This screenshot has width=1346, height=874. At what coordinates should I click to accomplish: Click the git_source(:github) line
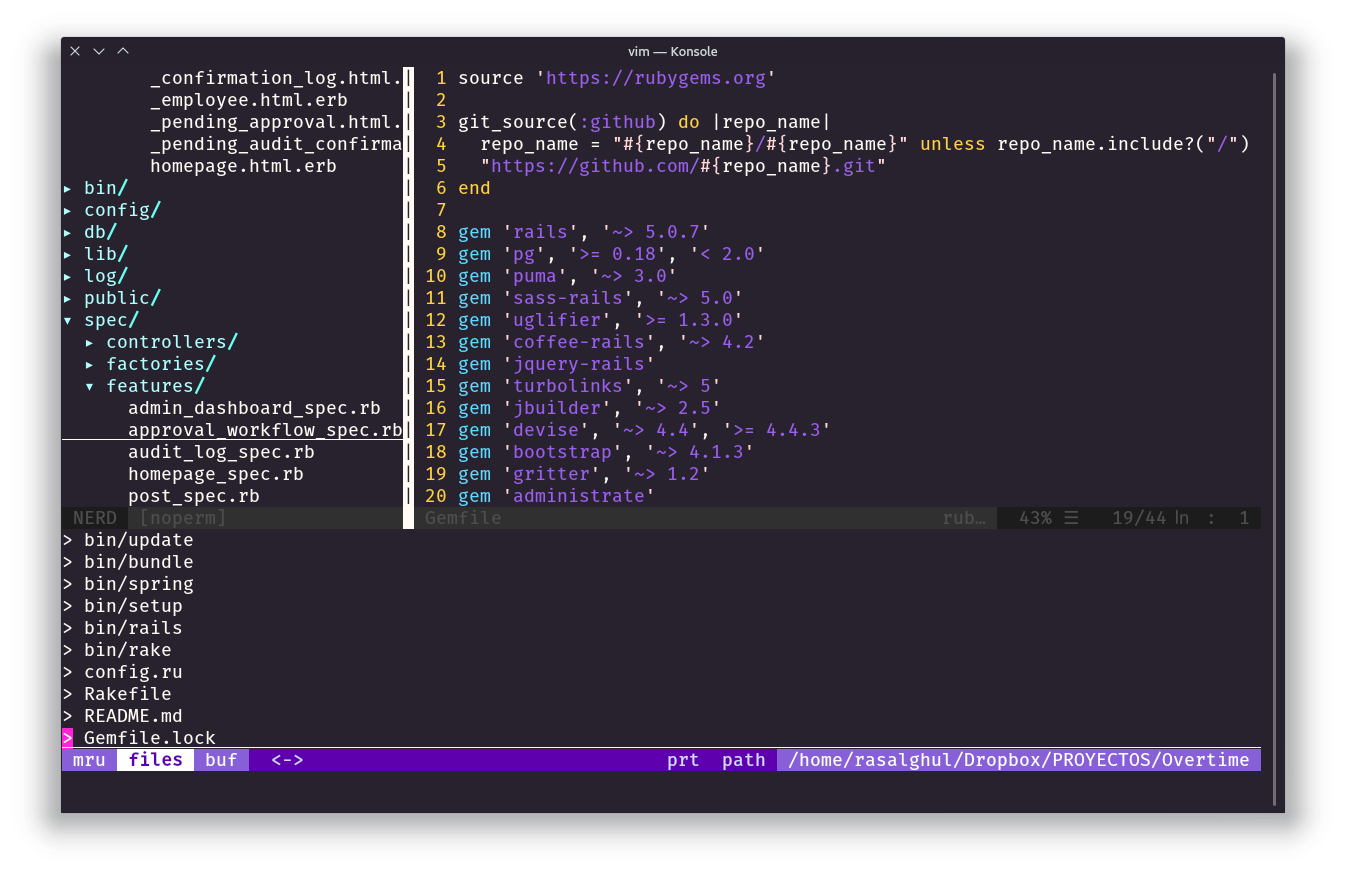[x=644, y=122]
